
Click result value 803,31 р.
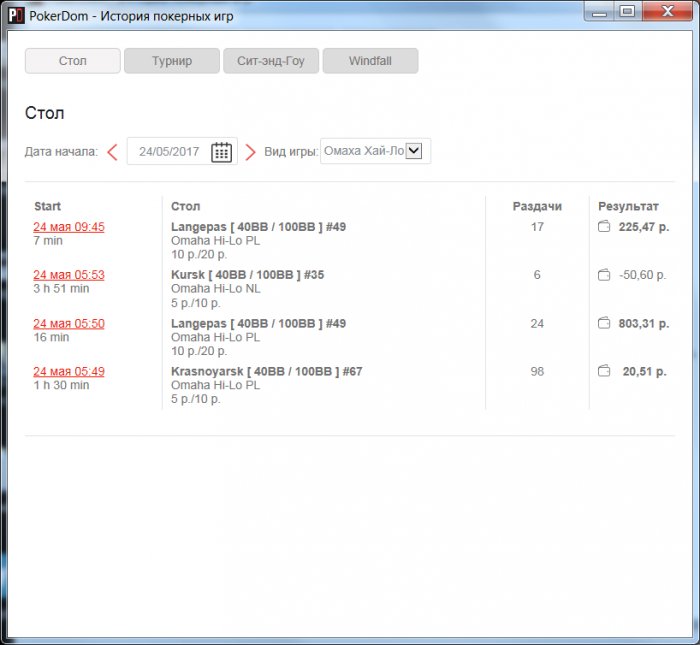point(644,323)
